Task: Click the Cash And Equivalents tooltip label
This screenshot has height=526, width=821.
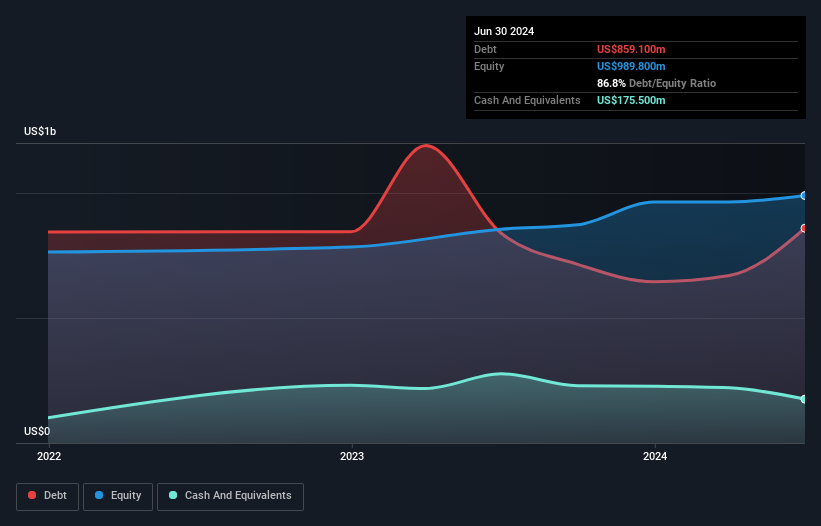Action: pyautogui.click(x=527, y=100)
